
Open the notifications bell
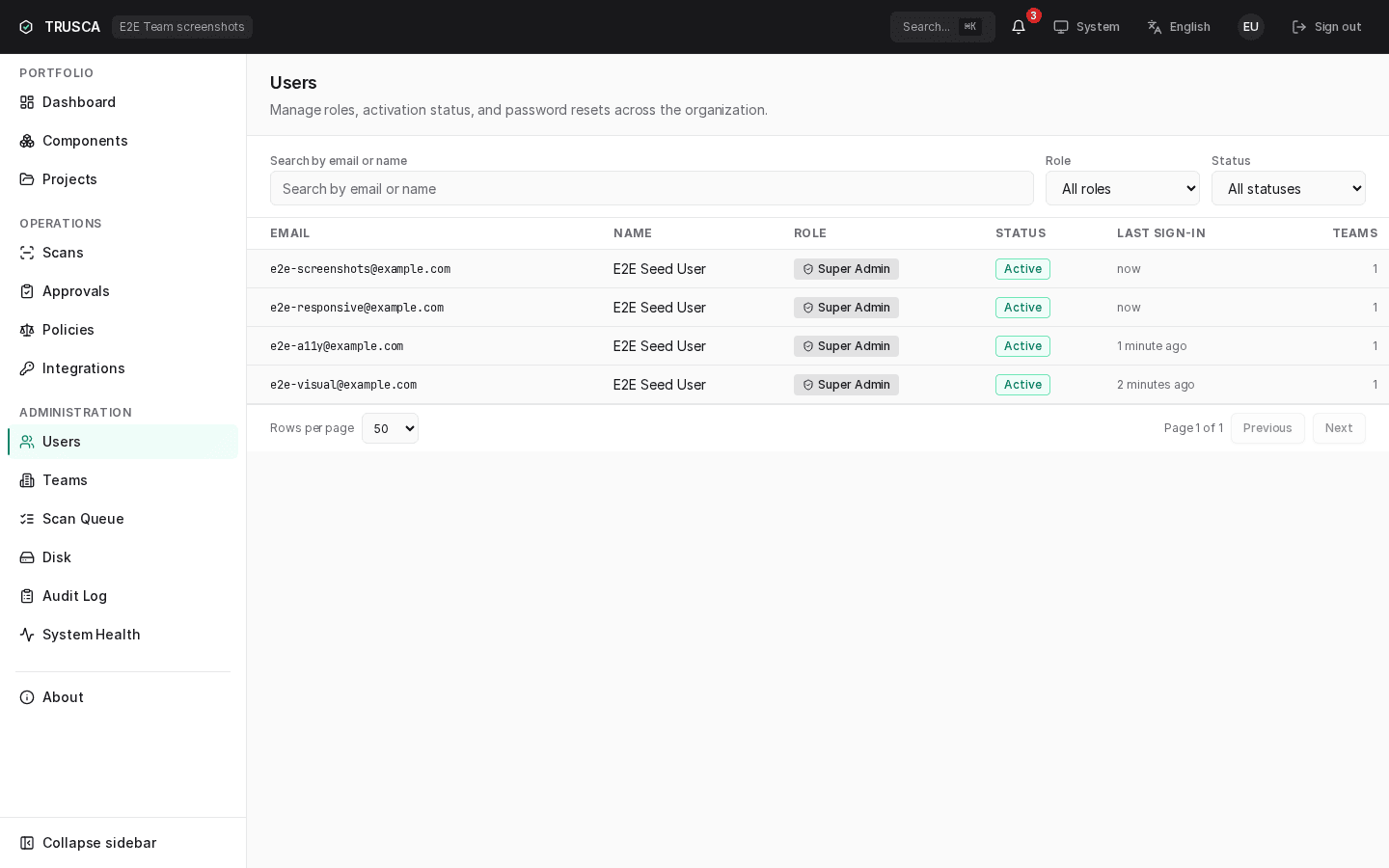(1019, 27)
